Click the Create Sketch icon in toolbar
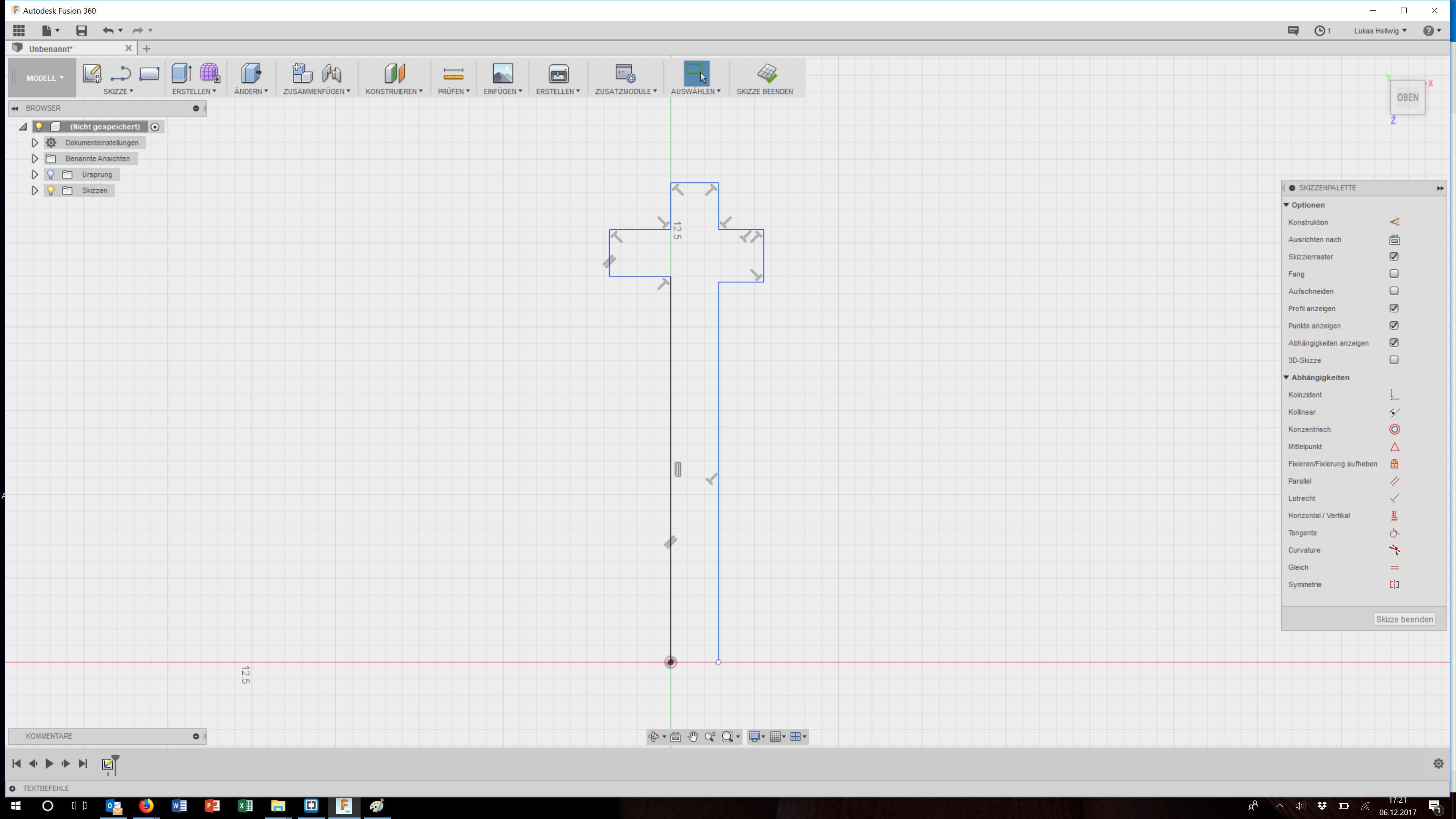Image resolution: width=1456 pixels, height=819 pixels. point(91,74)
